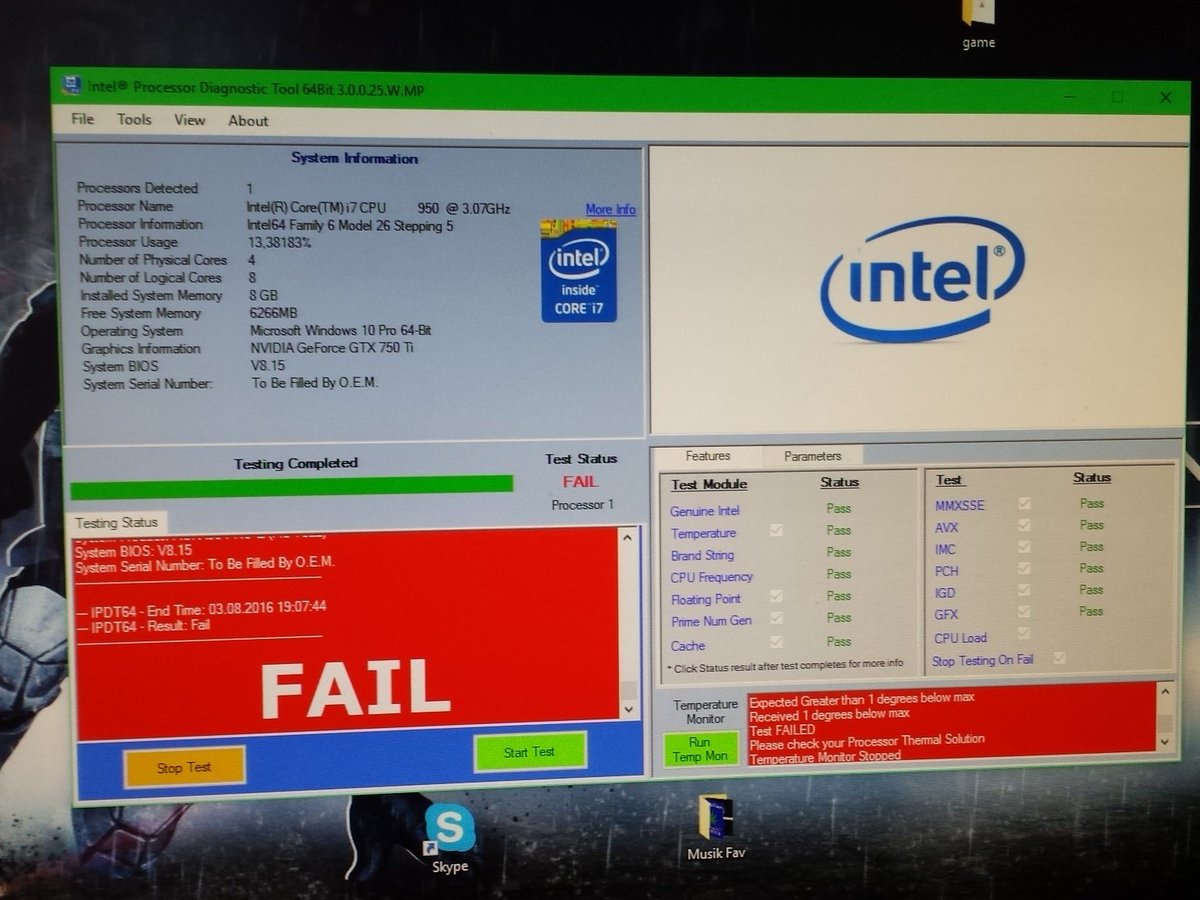Click the Stop Test button
The width and height of the screenshot is (1200, 900).
184,767
